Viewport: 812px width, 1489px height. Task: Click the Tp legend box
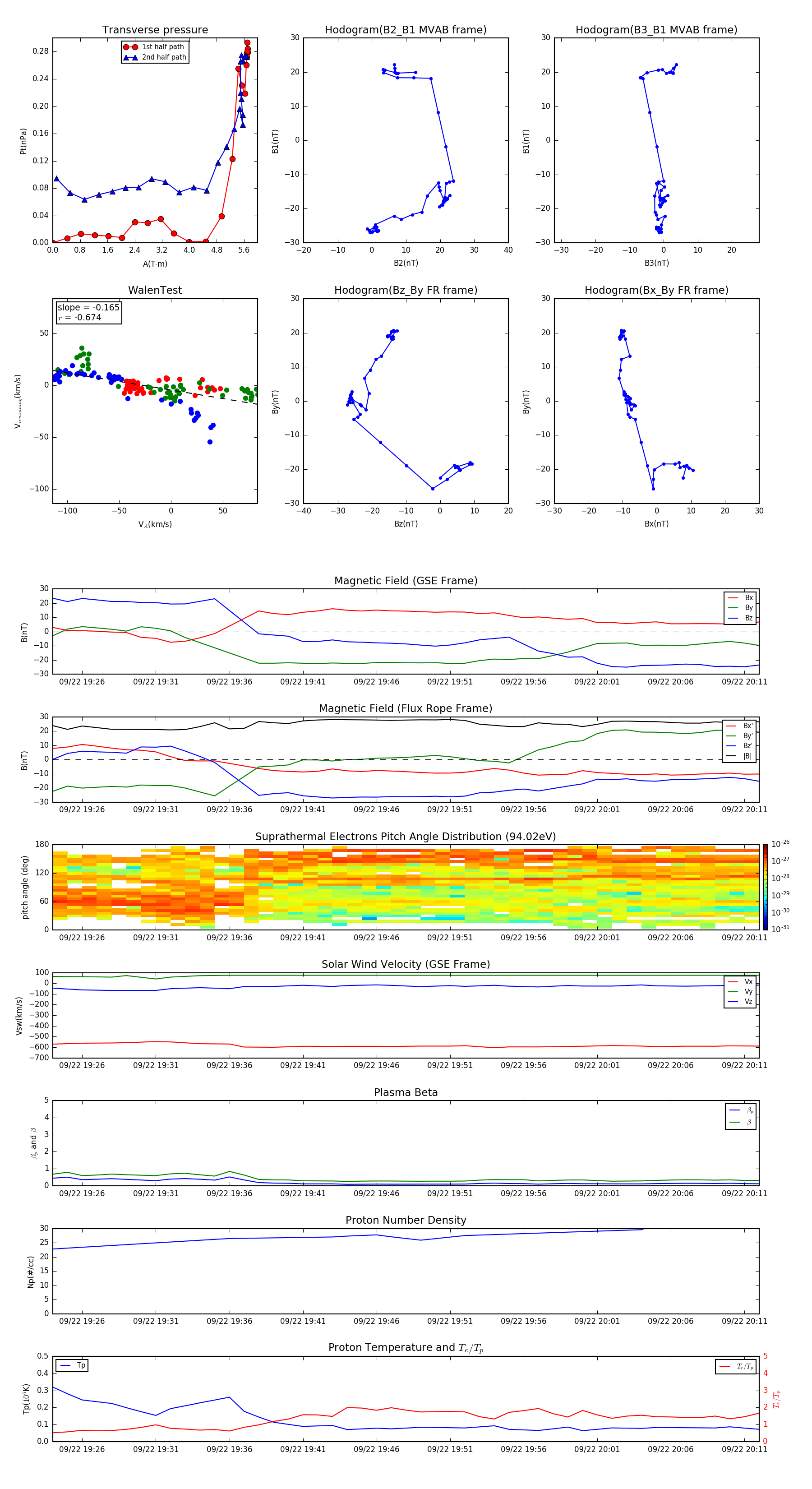[72, 1366]
